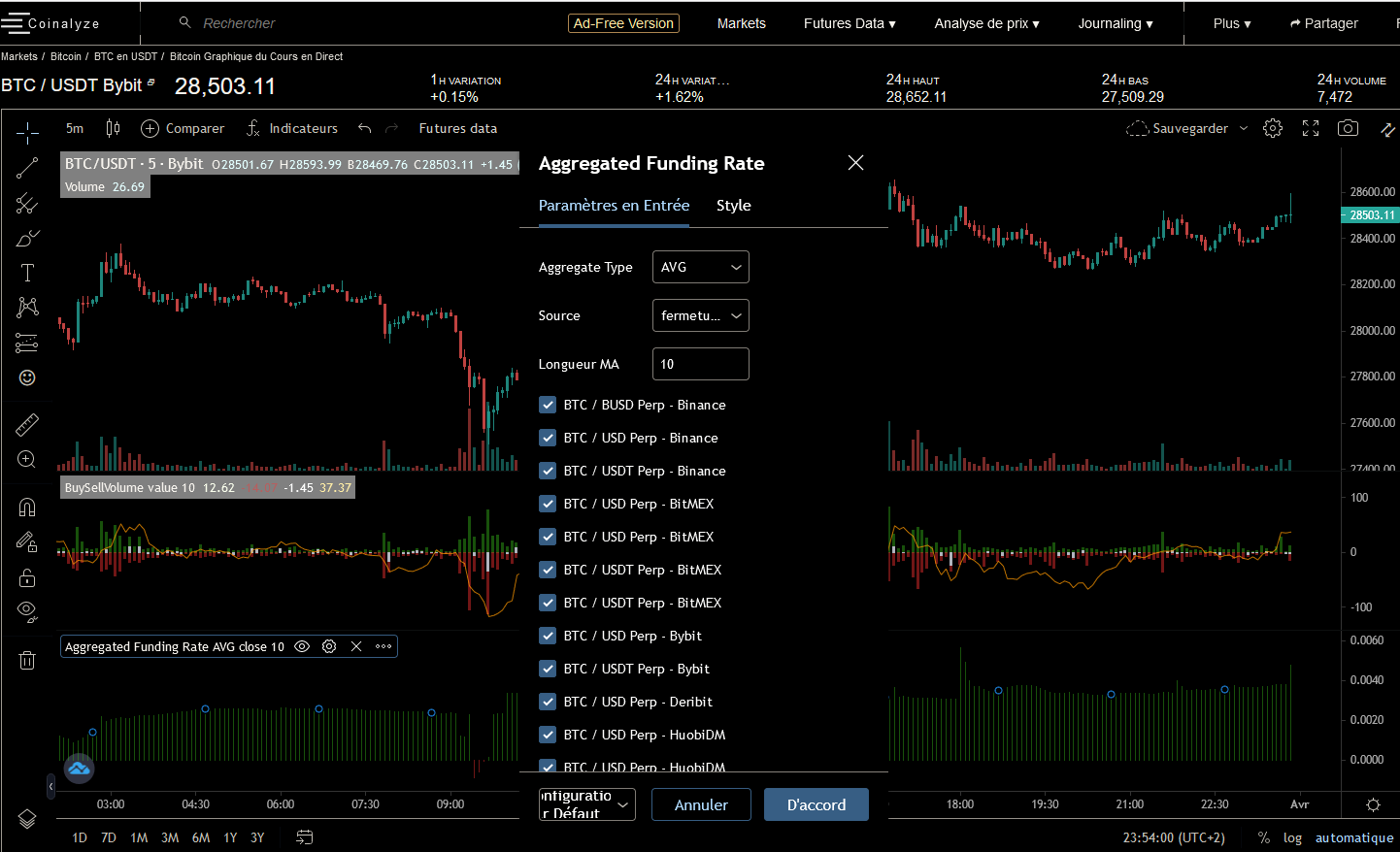Image resolution: width=1400 pixels, height=852 pixels.
Task: Remove drawings with the trash icon
Action: (27, 660)
